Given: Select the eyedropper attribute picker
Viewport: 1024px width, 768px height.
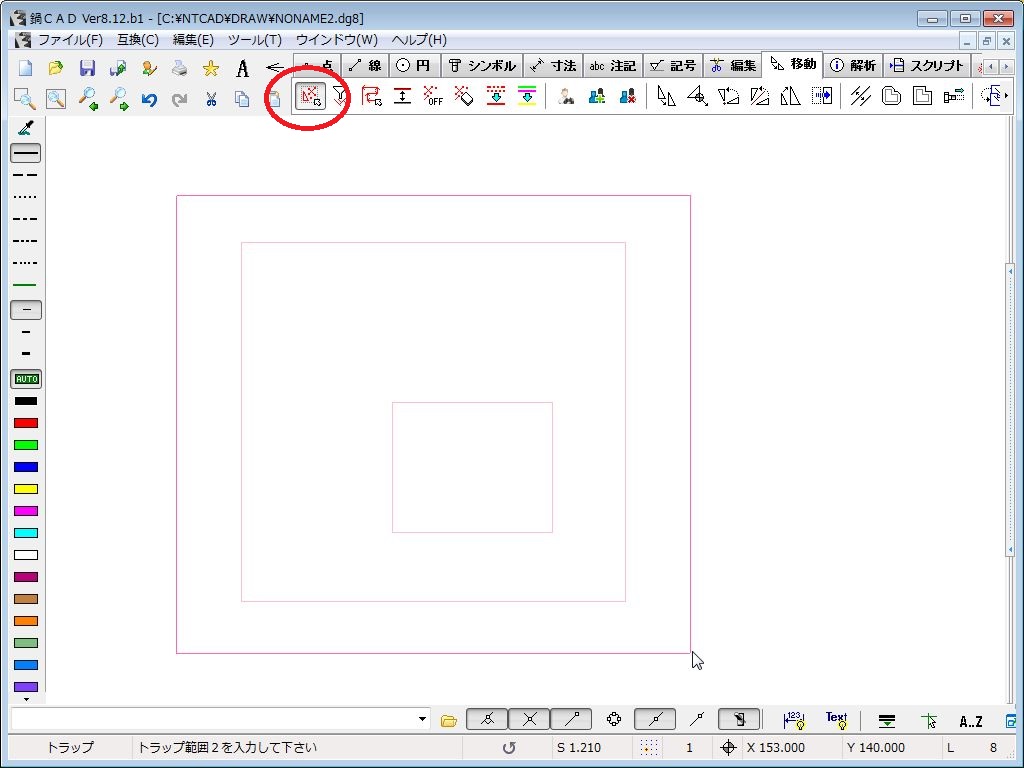Looking at the screenshot, I should [x=25, y=128].
